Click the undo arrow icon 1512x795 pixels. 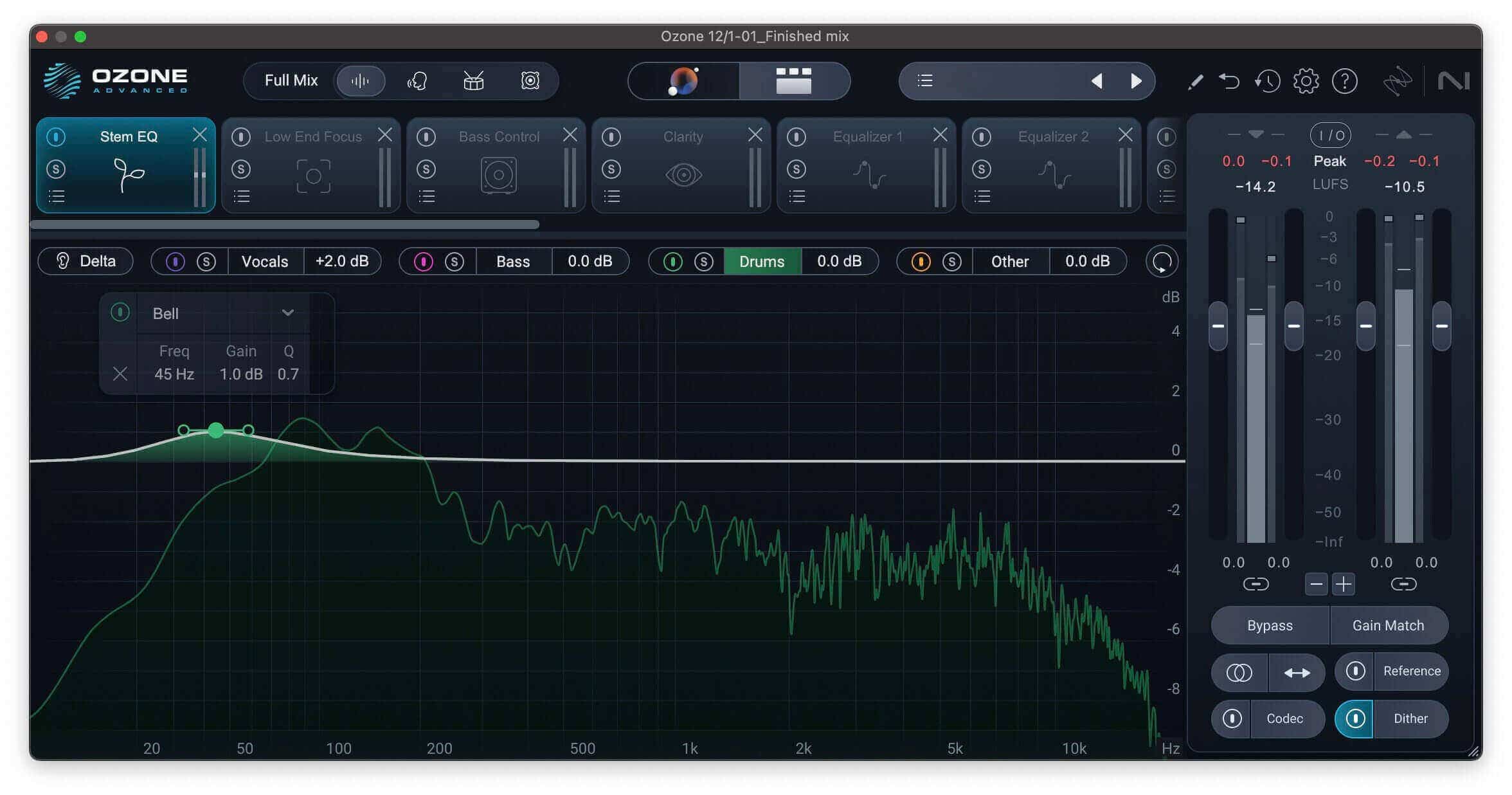pyautogui.click(x=1229, y=81)
